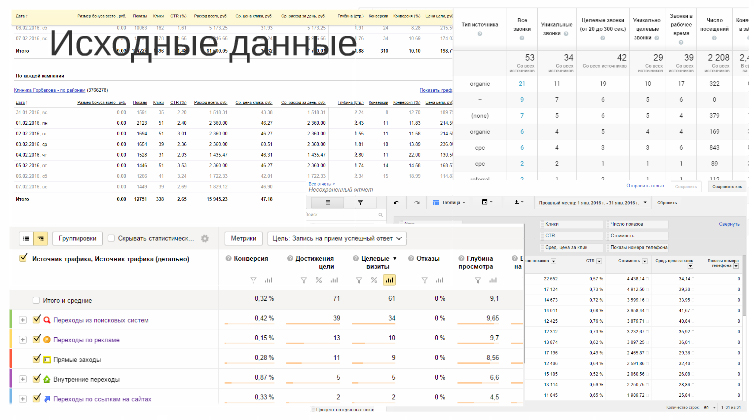The height and width of the screenshot is (420, 754).
Task: Open download dropdown in editor toolbar
Action: click(518, 203)
